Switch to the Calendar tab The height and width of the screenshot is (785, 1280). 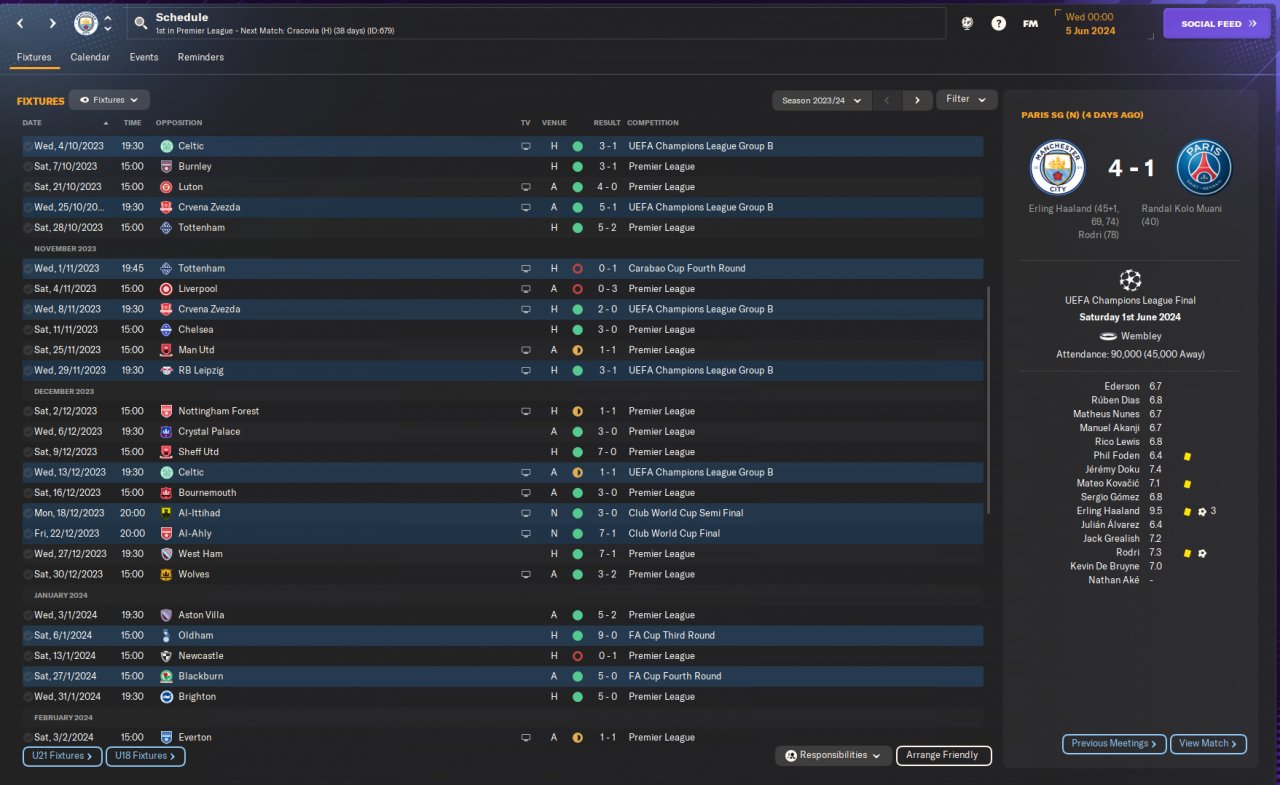click(x=90, y=58)
